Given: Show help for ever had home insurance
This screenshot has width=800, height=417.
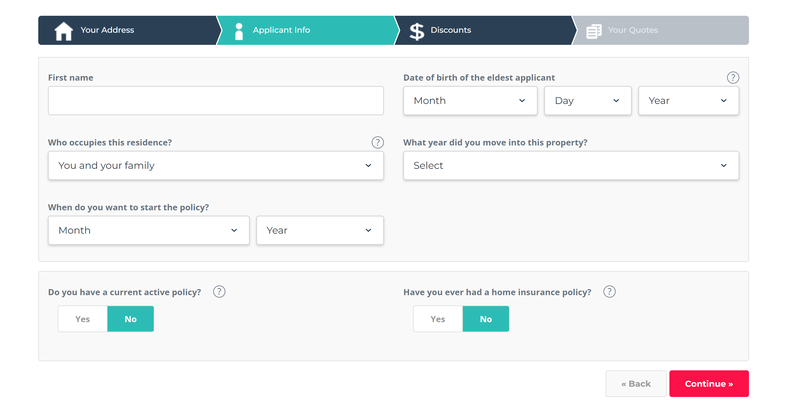Looking at the screenshot, I should click(609, 291).
